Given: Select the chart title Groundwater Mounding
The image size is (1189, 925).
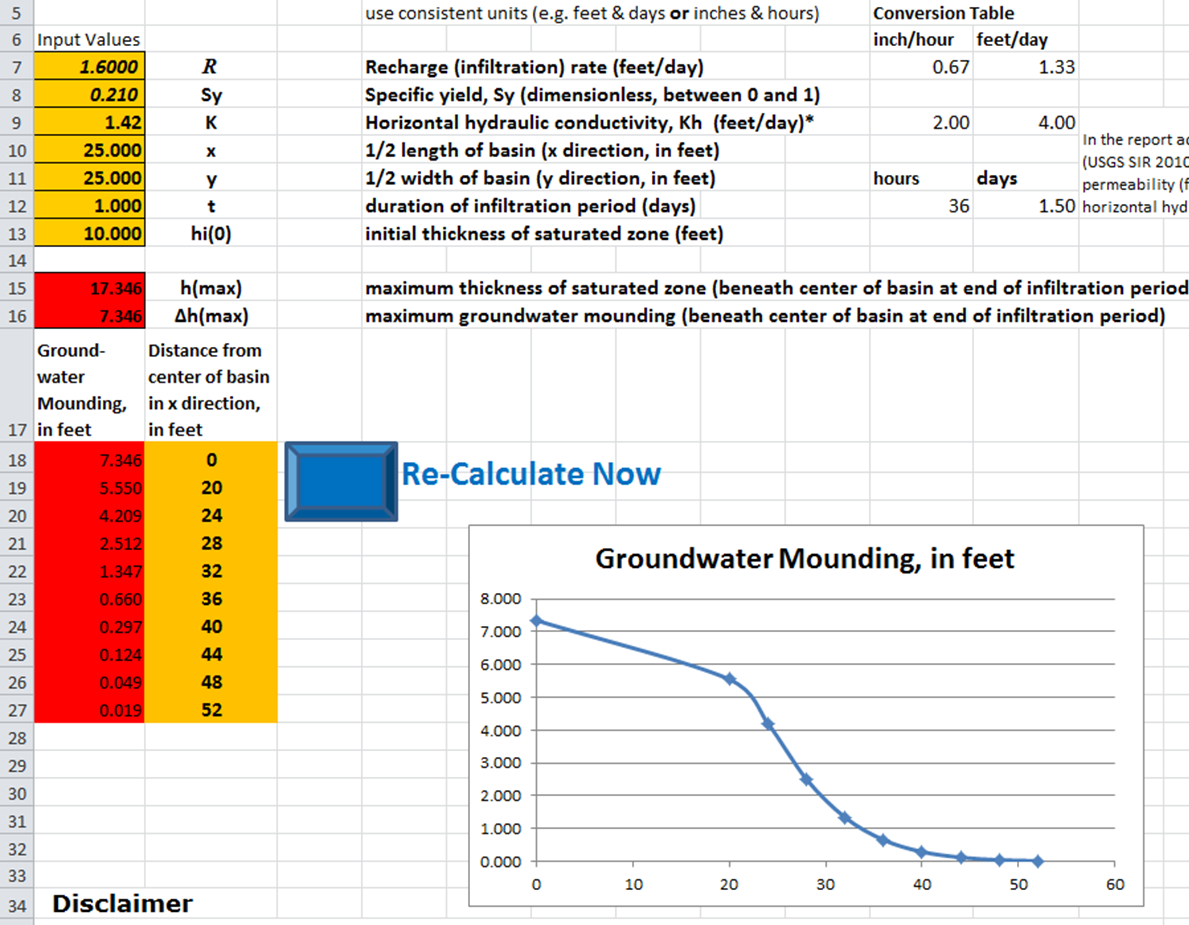Looking at the screenshot, I should tap(804, 558).
